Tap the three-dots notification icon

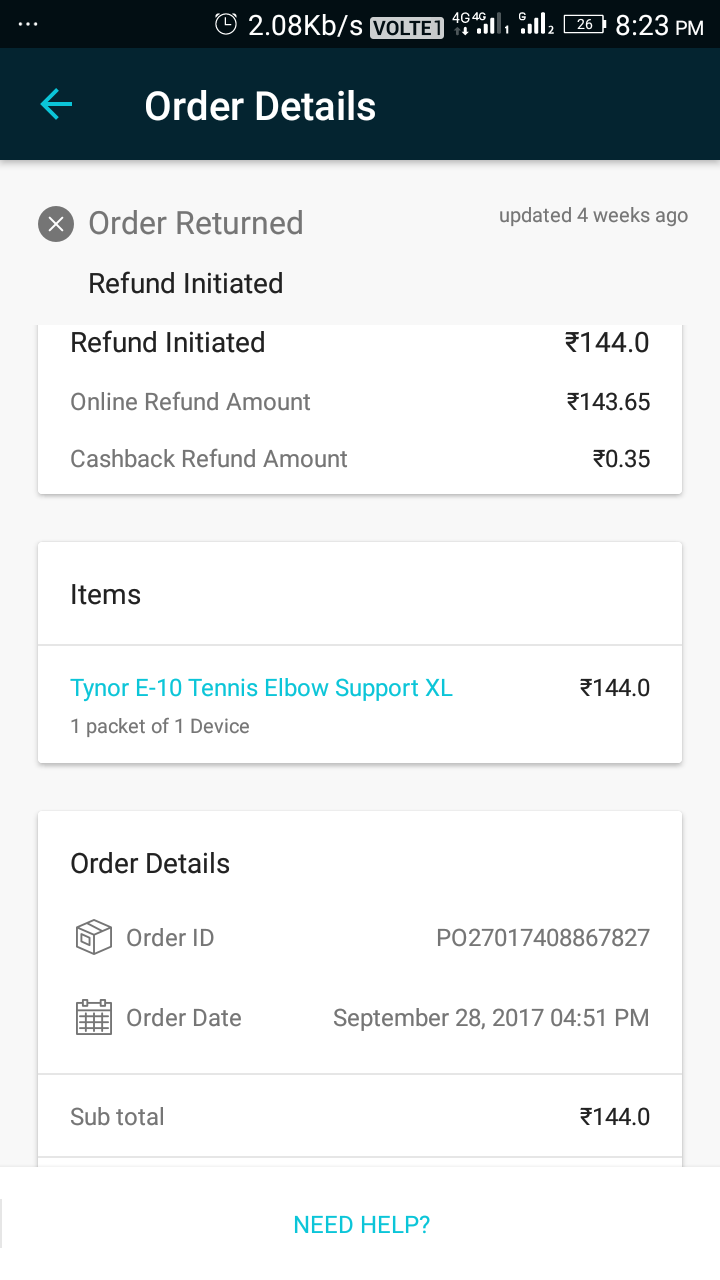click(x=28, y=24)
